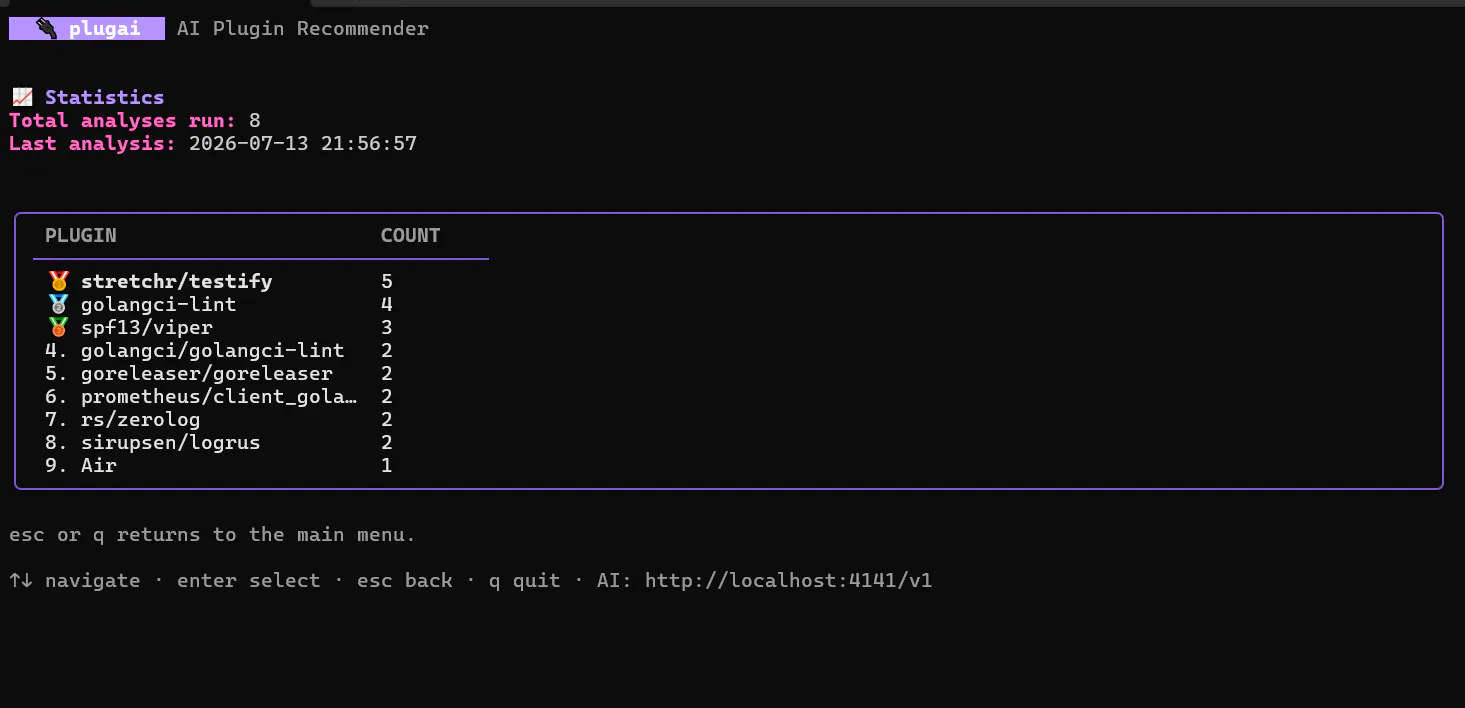Viewport: 1465px width, 708px height.
Task: Click the 'q quit' help hint
Action: 525,580
